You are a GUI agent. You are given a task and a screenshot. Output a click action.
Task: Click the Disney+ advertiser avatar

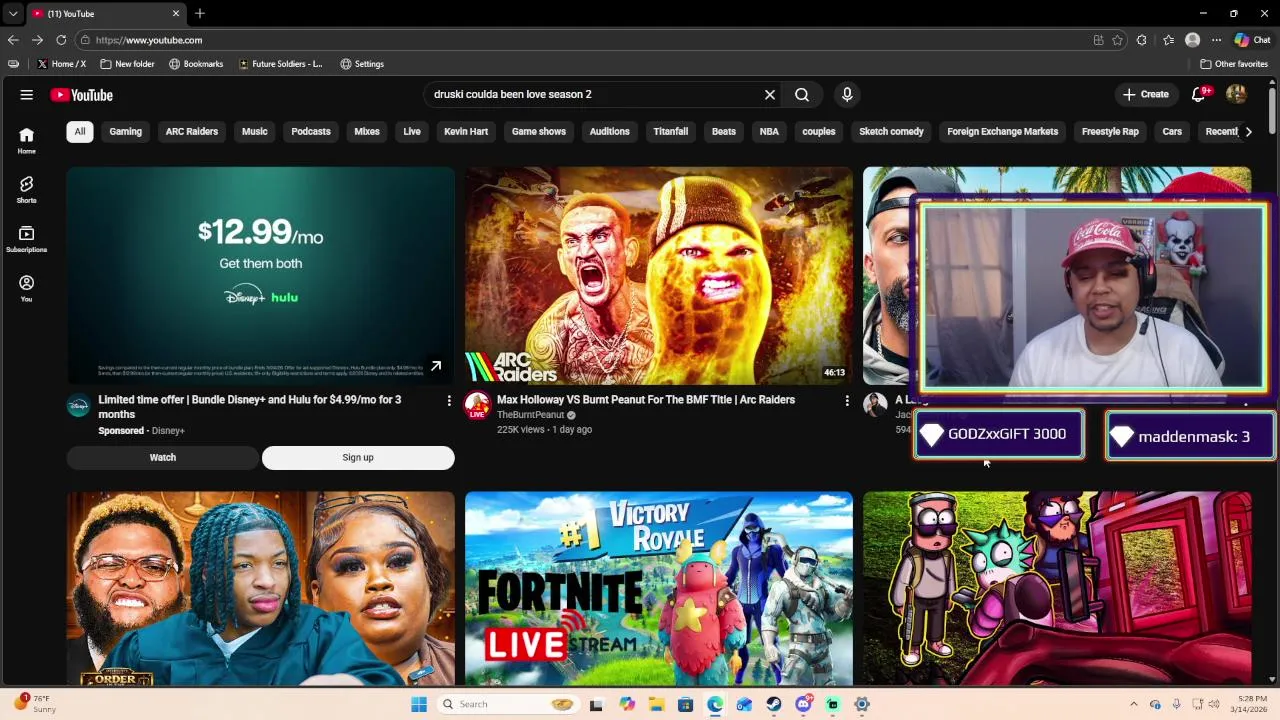tap(79, 405)
